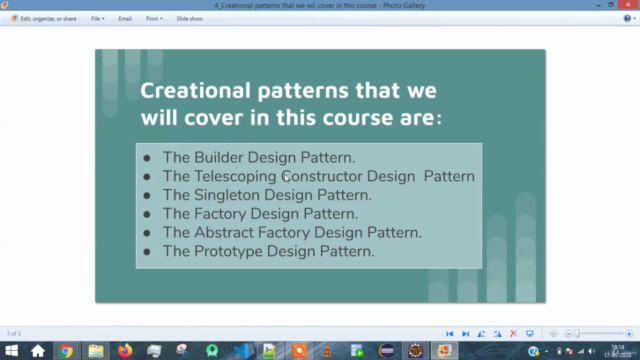Minimize the Photo Gallery window
The width and height of the screenshot is (640, 360).
pos(598,5)
